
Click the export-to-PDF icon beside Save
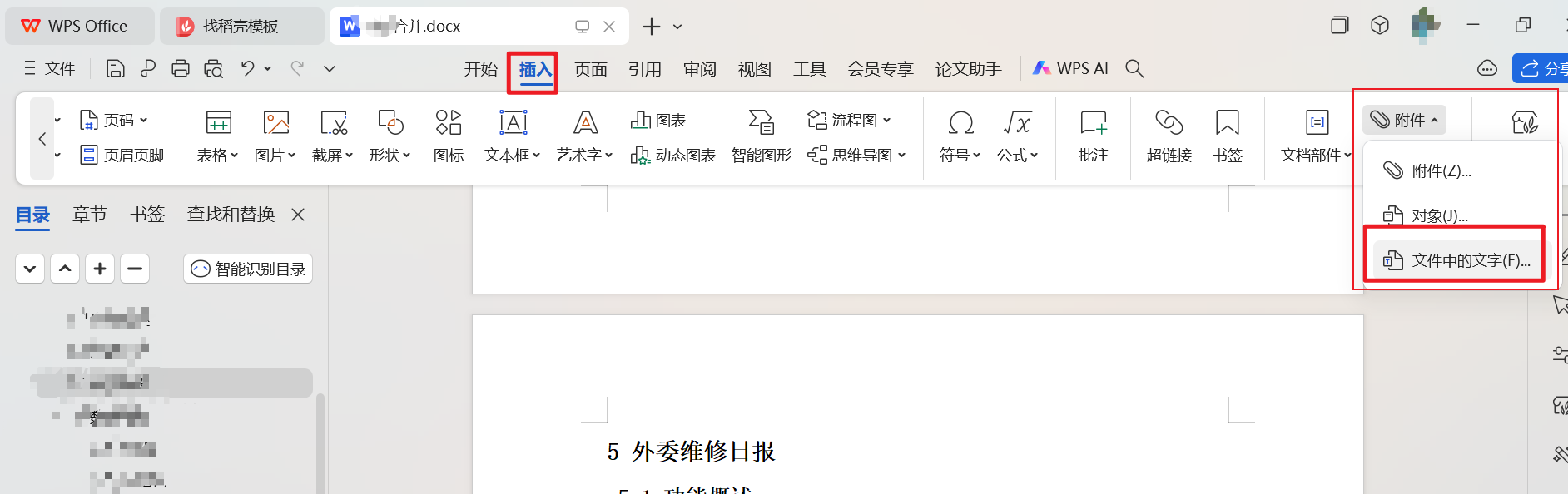point(148,68)
